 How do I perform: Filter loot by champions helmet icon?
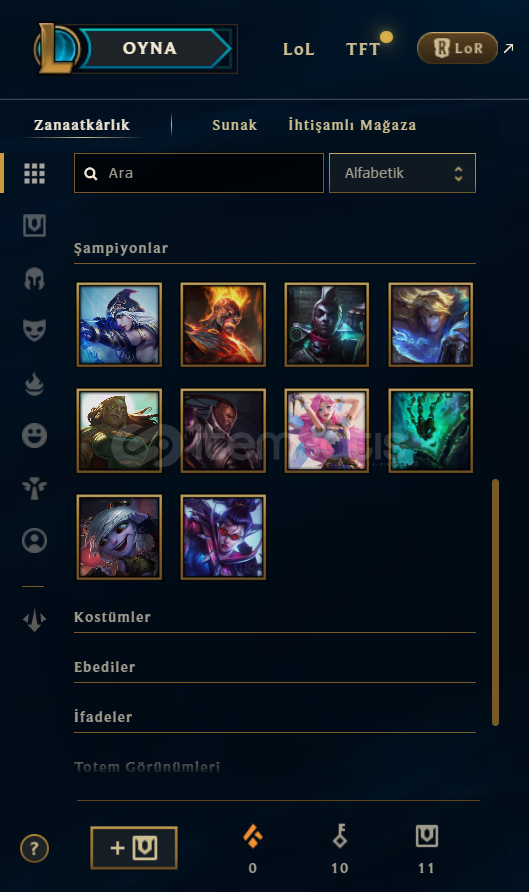34,278
